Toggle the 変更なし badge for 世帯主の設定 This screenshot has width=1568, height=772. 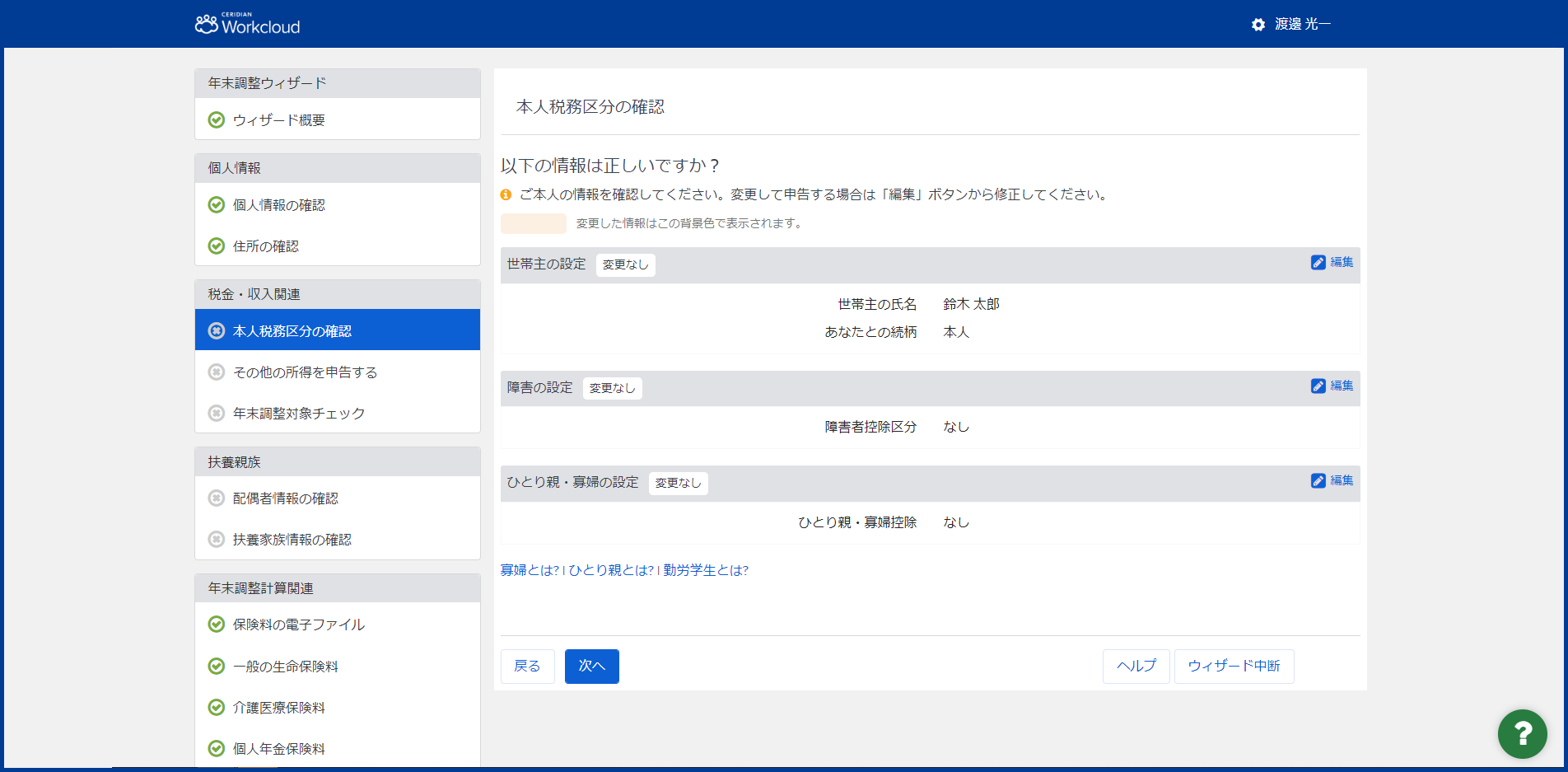point(625,264)
